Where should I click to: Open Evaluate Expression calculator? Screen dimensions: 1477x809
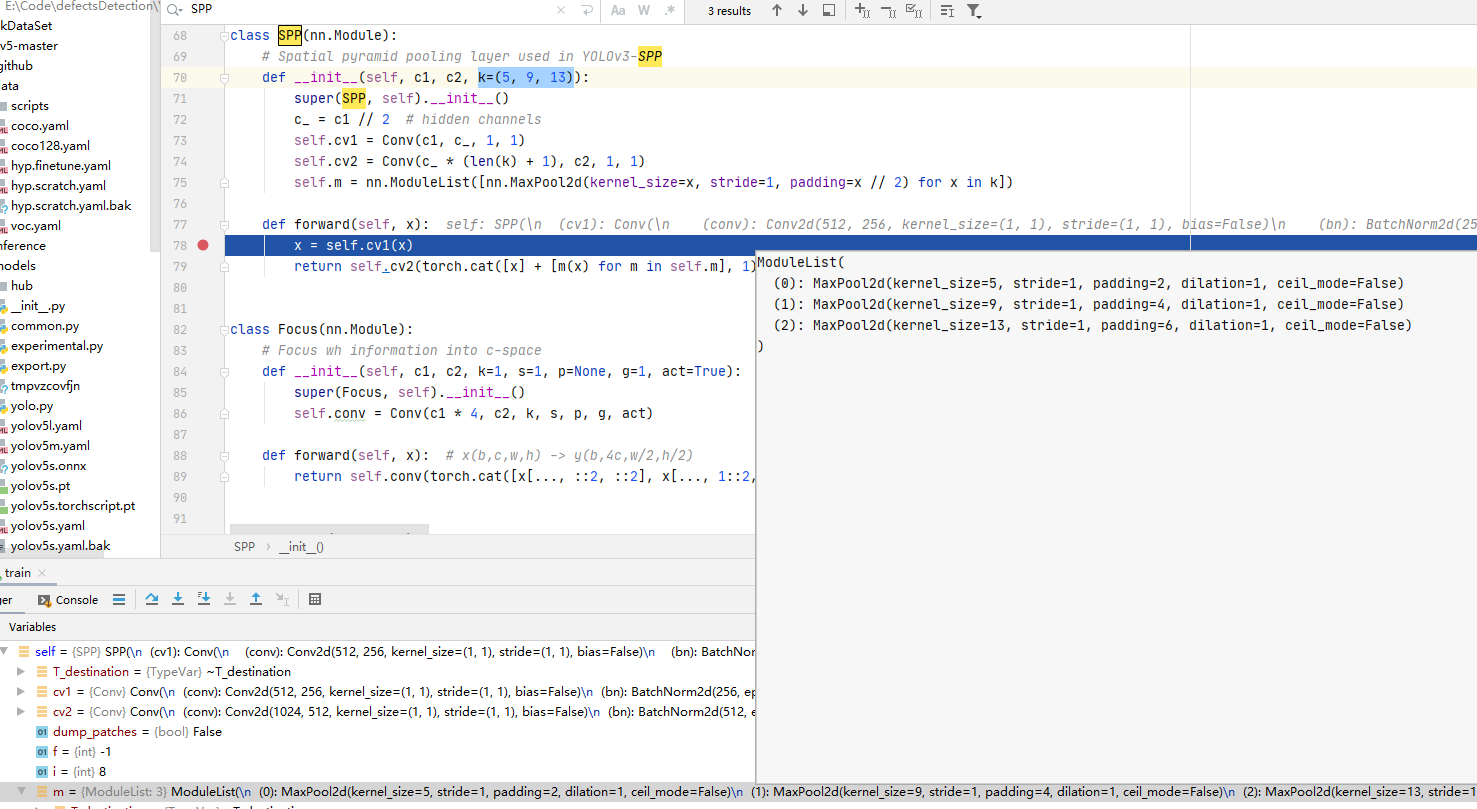point(315,599)
